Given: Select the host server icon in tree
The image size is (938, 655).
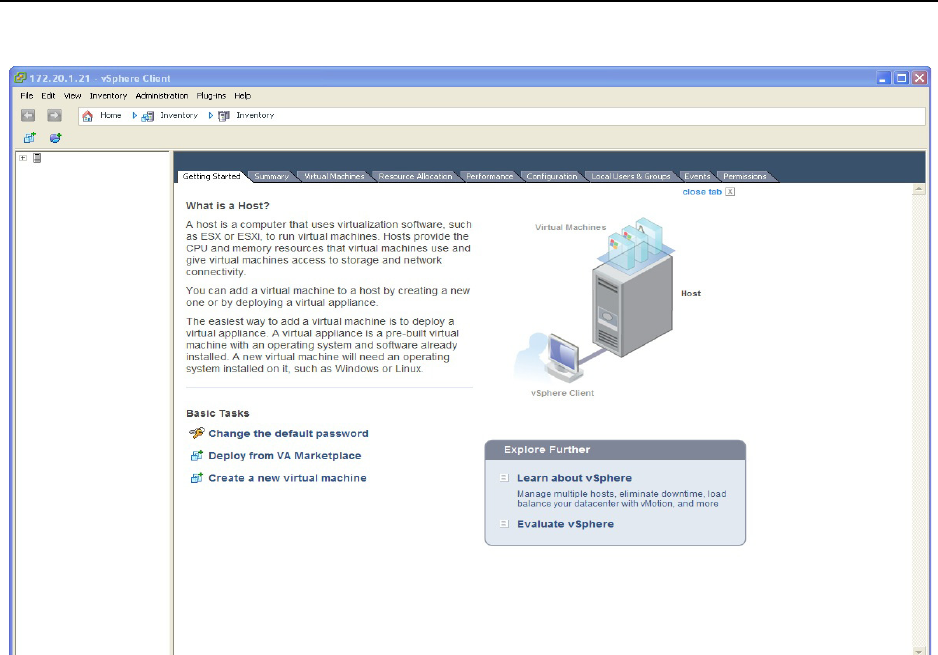Looking at the screenshot, I should point(37,158).
